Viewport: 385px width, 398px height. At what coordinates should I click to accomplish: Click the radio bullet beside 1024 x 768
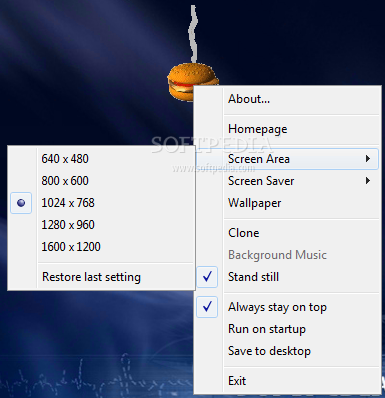21,203
